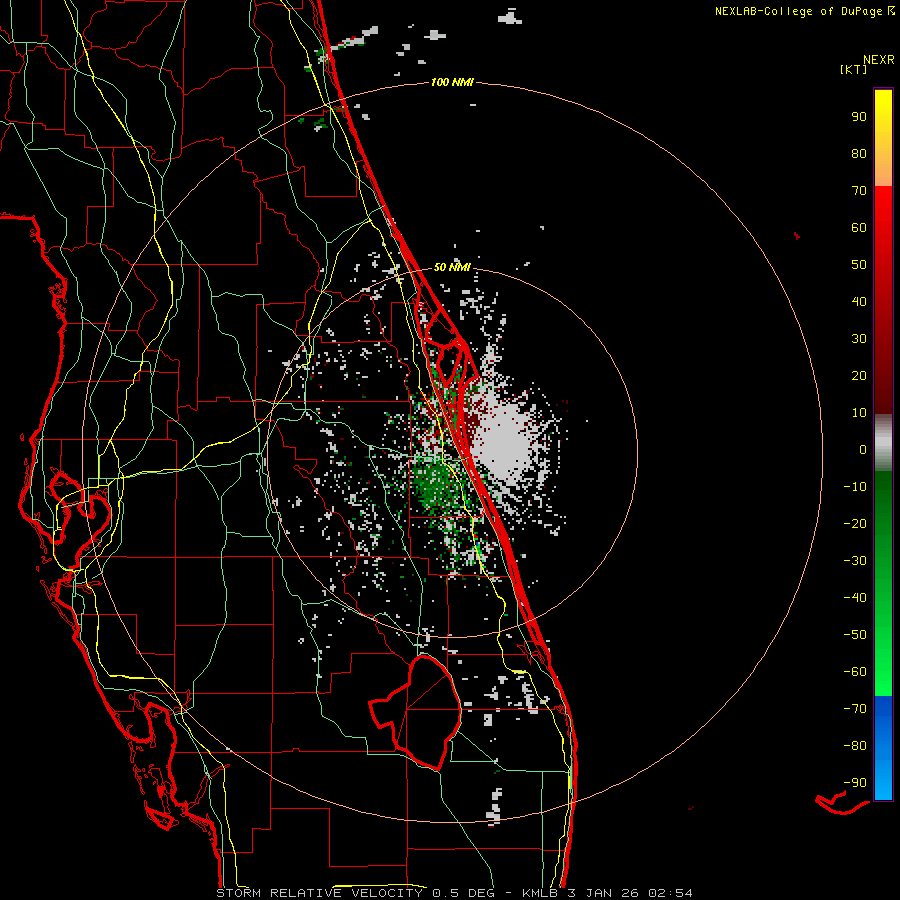
Task: Click the positive 70 scale value
Action: (x=859, y=191)
